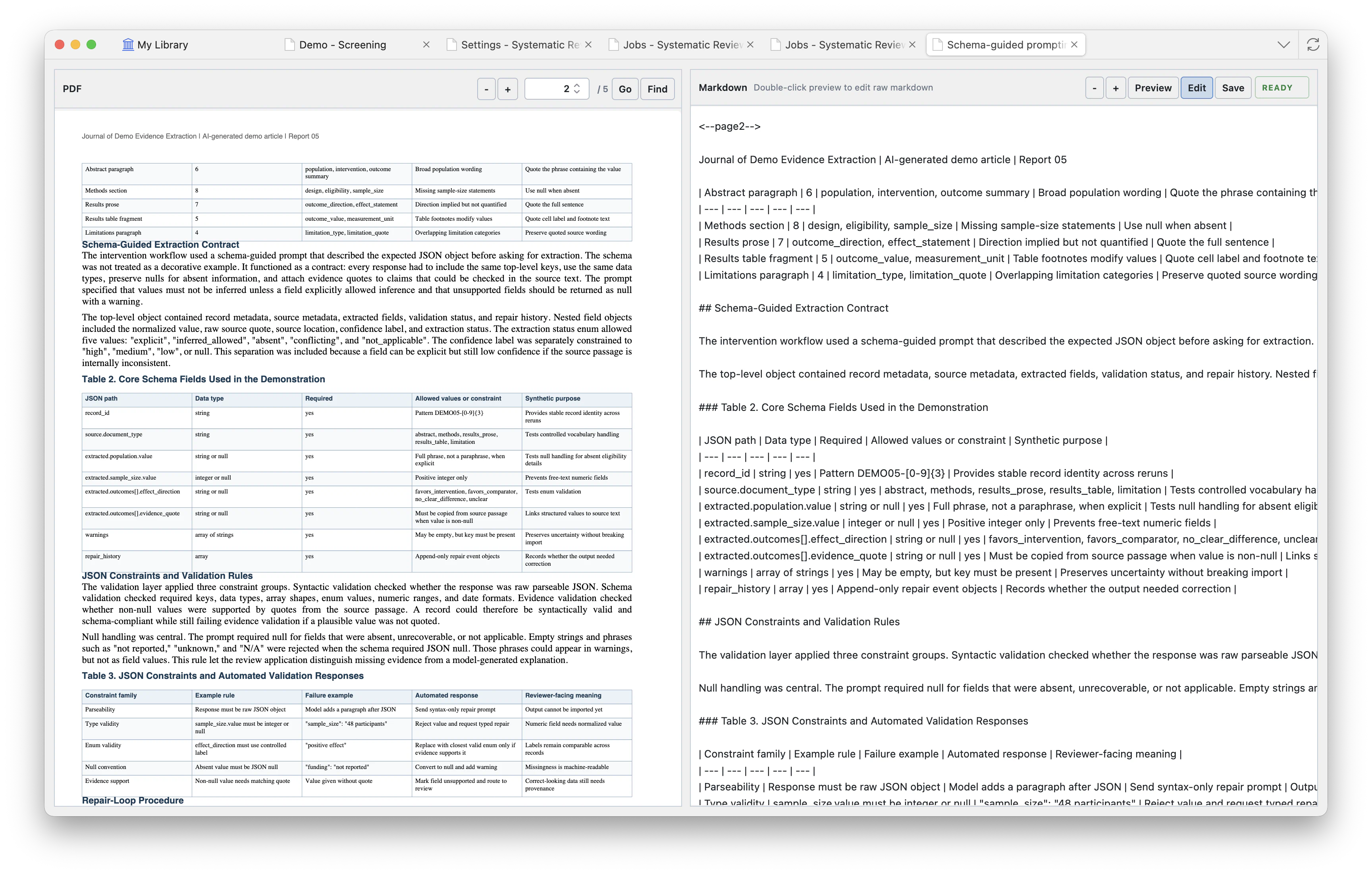This screenshot has height=875, width=1372.
Task: Click document icon on Demo - Screening tab
Action: point(289,44)
